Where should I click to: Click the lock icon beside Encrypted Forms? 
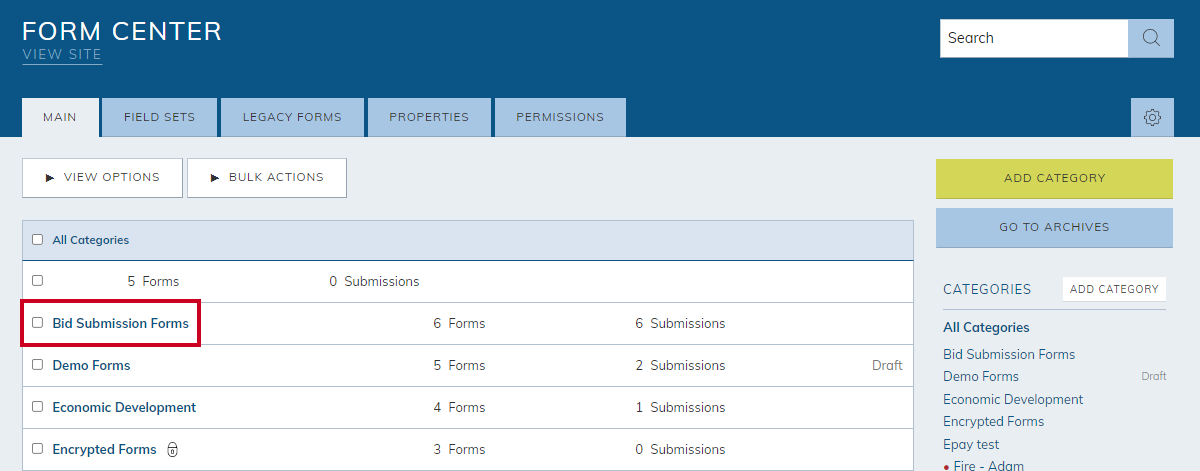172,449
